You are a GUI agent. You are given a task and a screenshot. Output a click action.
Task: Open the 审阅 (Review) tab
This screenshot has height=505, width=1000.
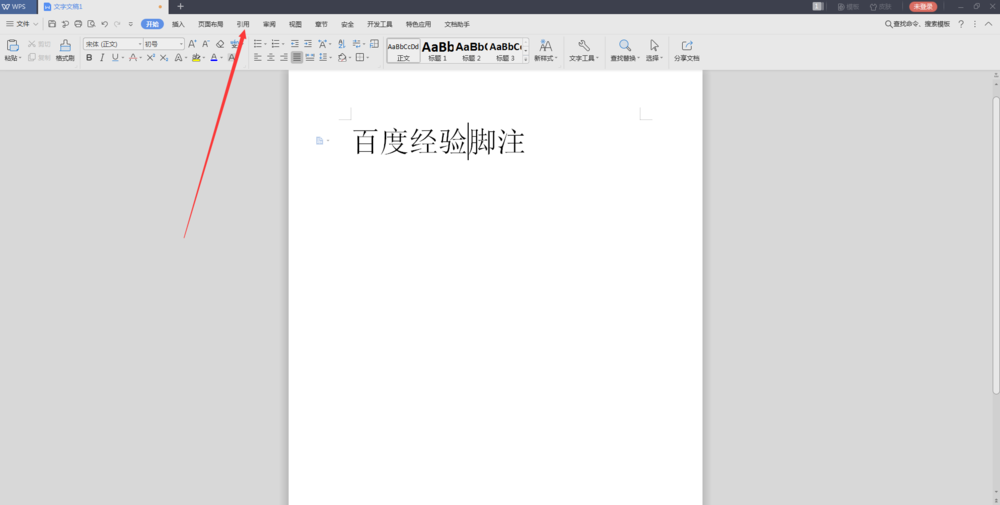pos(269,24)
